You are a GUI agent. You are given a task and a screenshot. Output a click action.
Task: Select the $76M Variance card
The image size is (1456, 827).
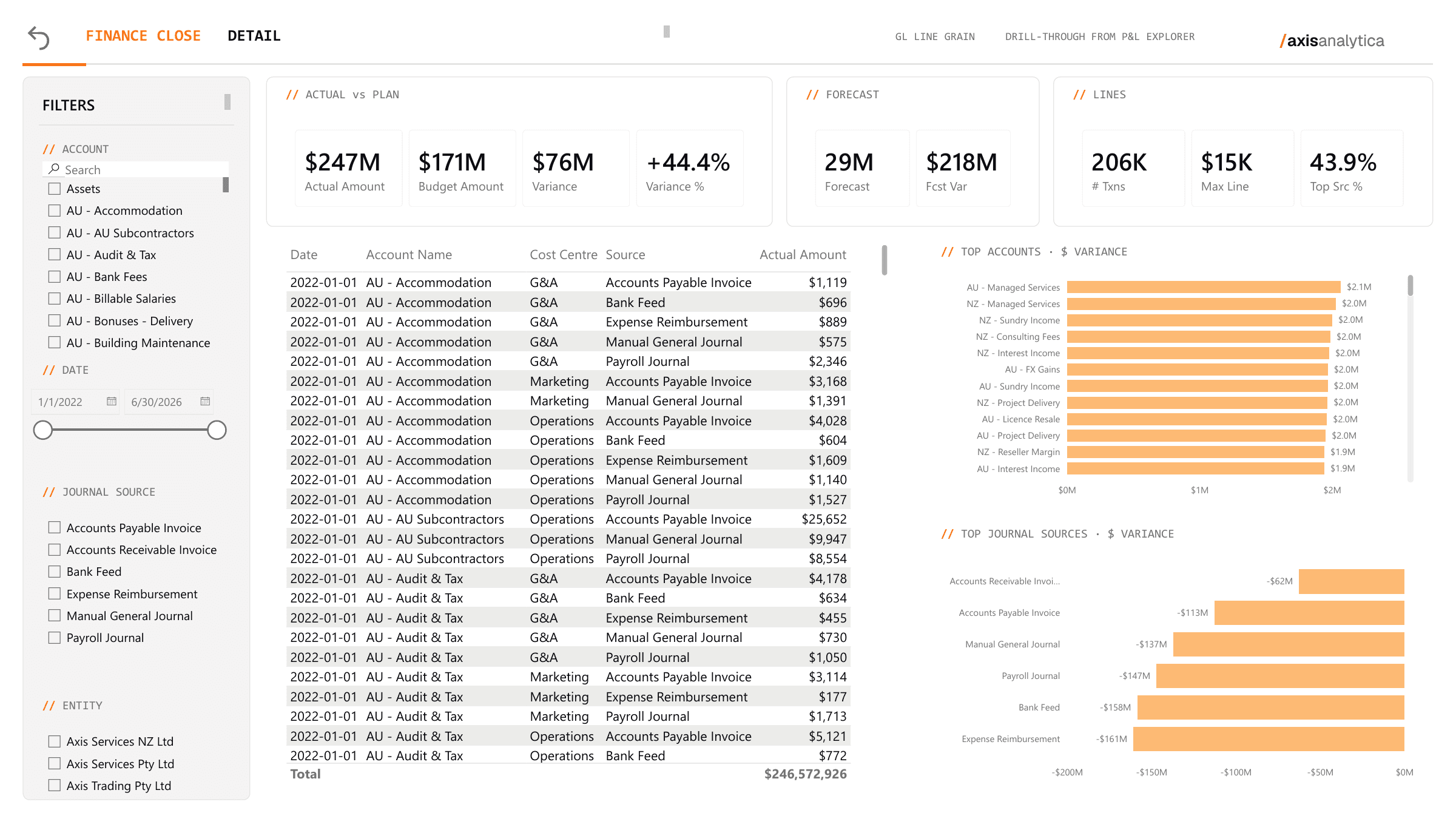(576, 168)
